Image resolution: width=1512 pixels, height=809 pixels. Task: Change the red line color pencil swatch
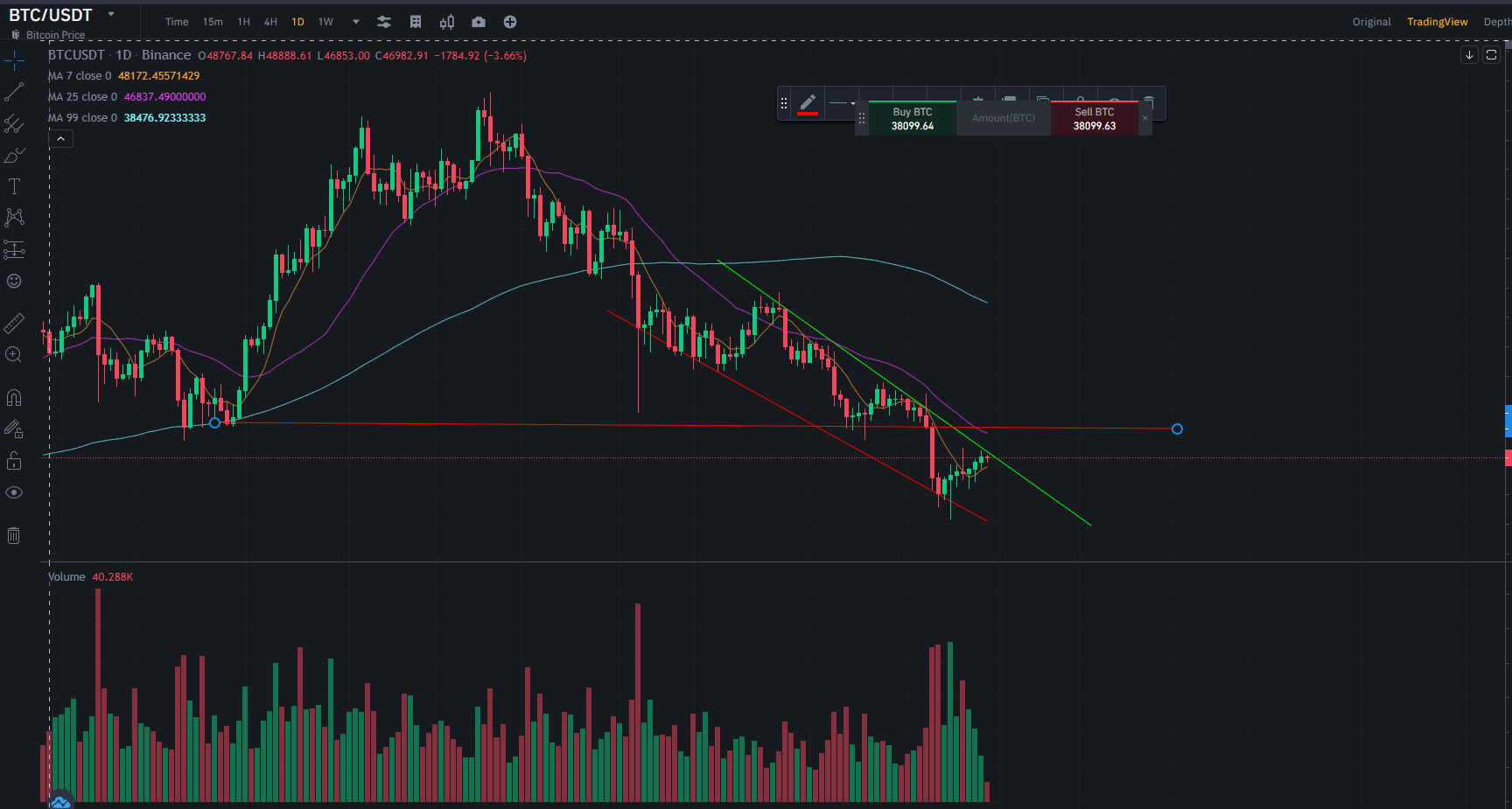click(x=808, y=104)
